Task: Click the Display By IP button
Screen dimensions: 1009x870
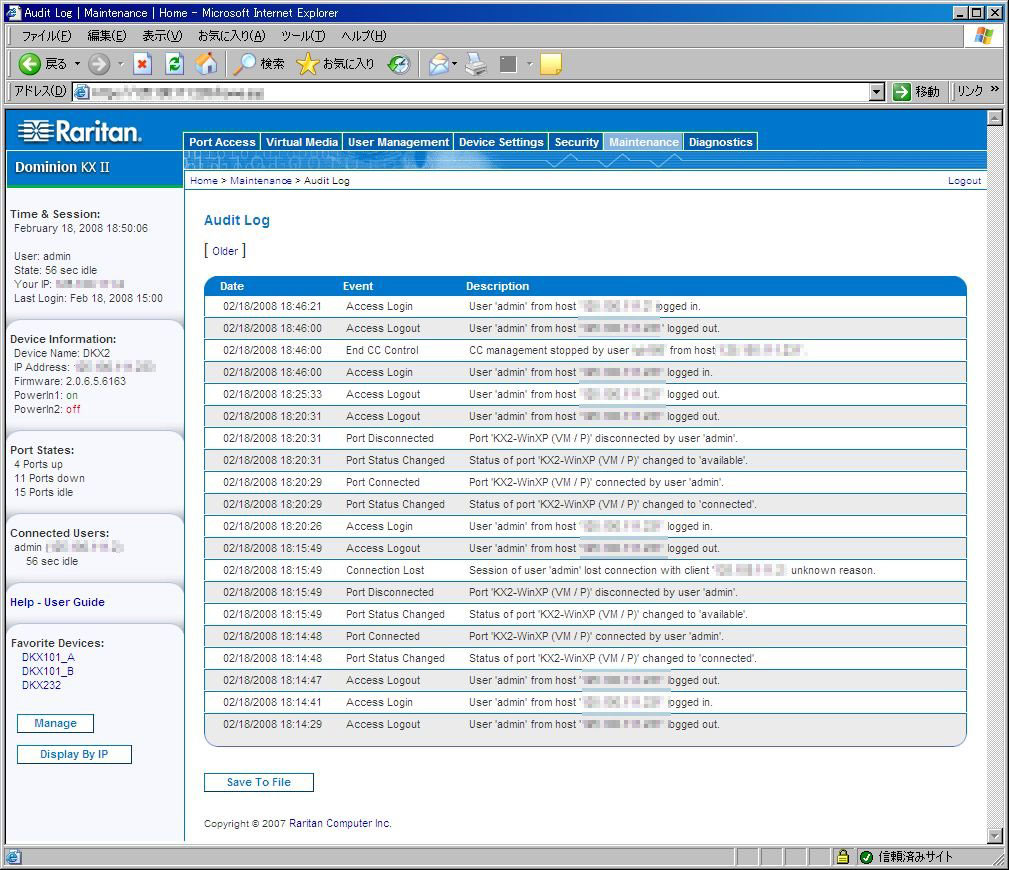Action: [x=74, y=754]
